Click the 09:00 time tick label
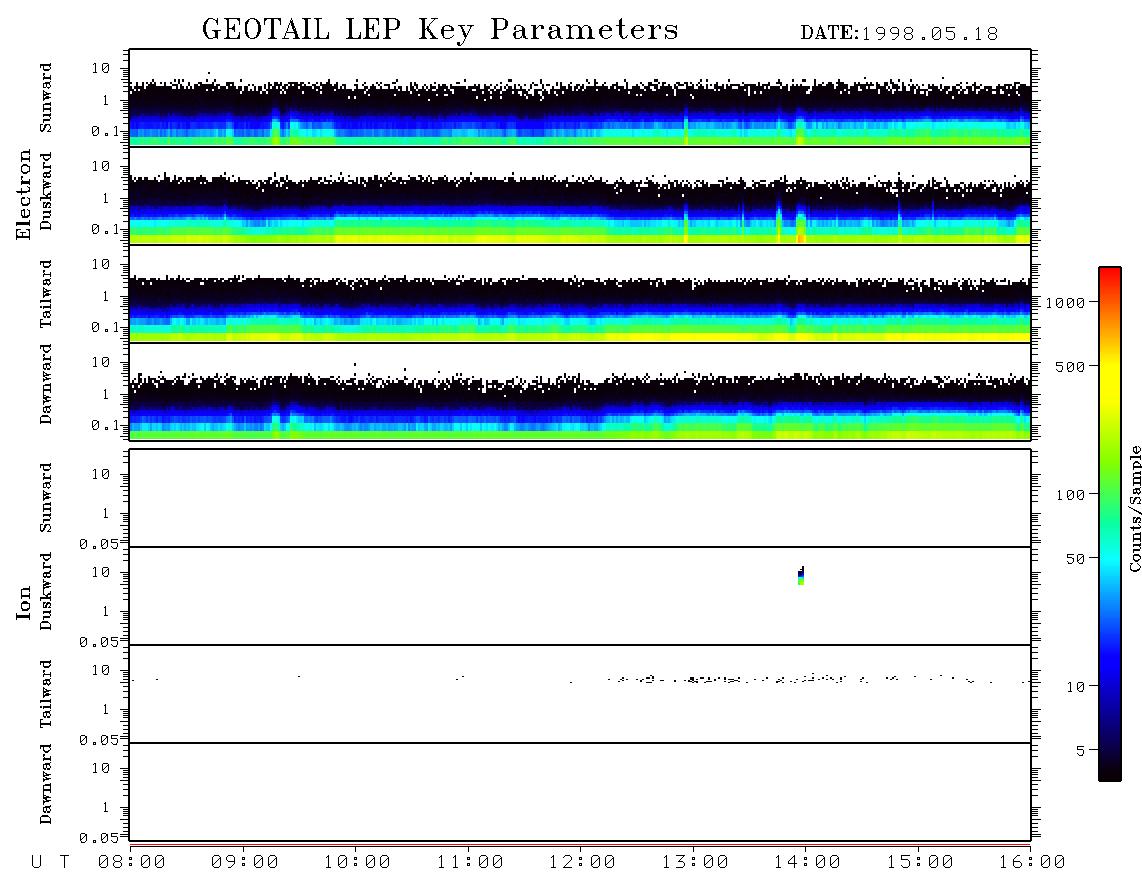This screenshot has width=1142, height=880. click(245, 862)
